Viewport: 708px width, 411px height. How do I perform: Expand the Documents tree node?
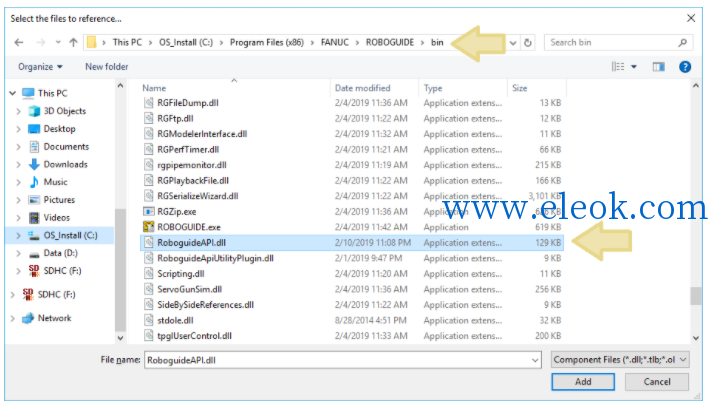tap(19, 147)
